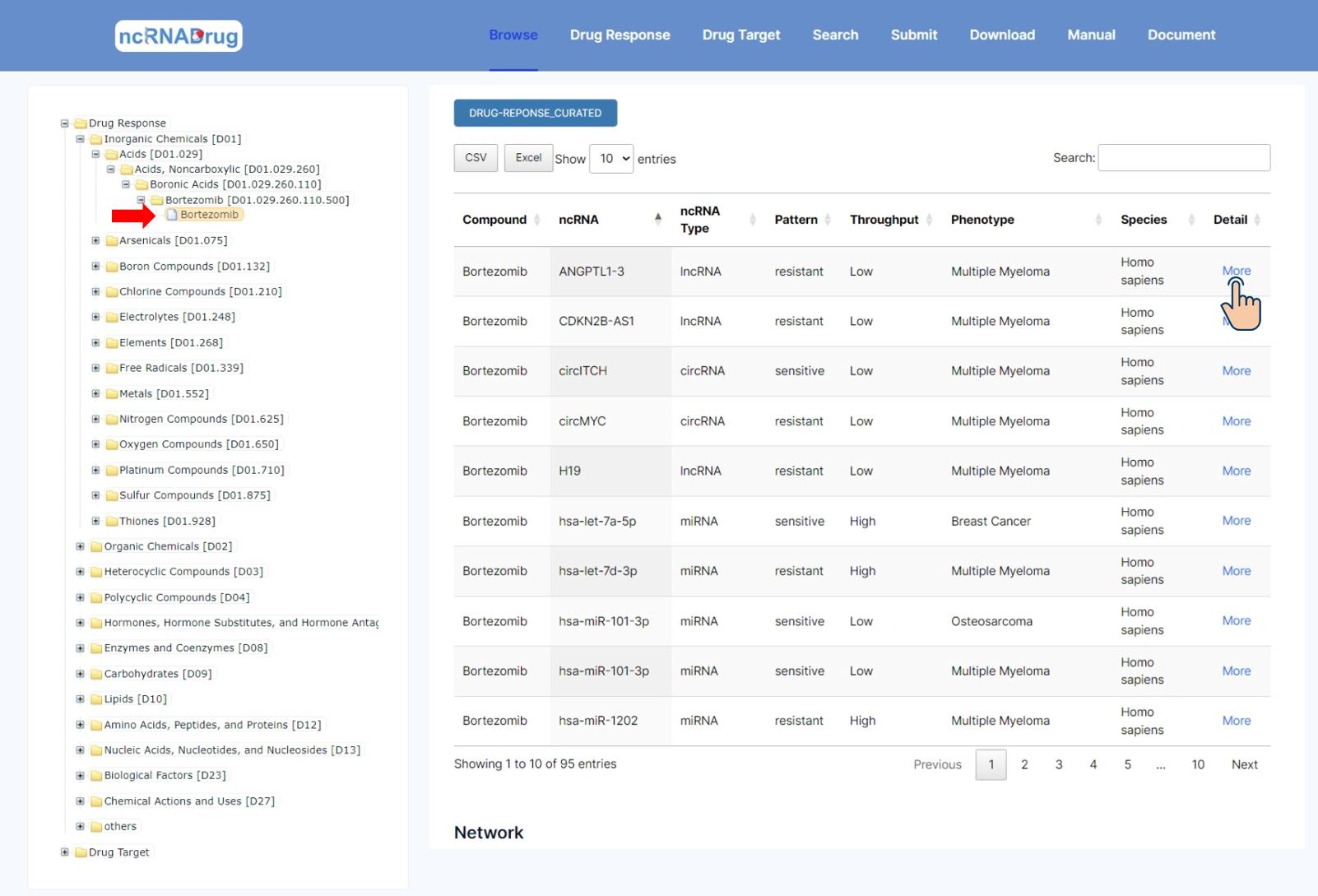Collapse the Drug Response tree root

(x=64, y=123)
